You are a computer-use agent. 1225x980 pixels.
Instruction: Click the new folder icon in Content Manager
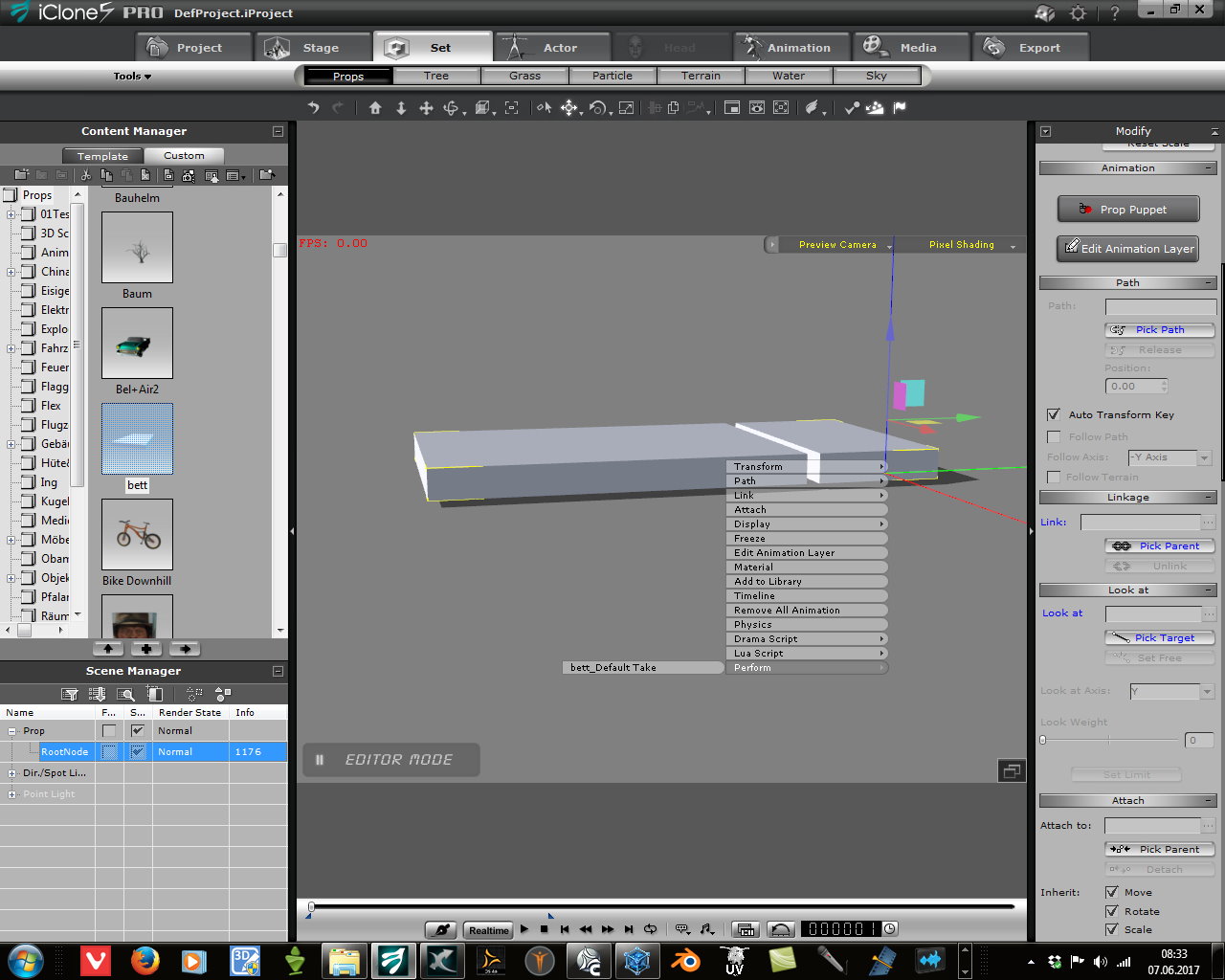click(x=21, y=175)
